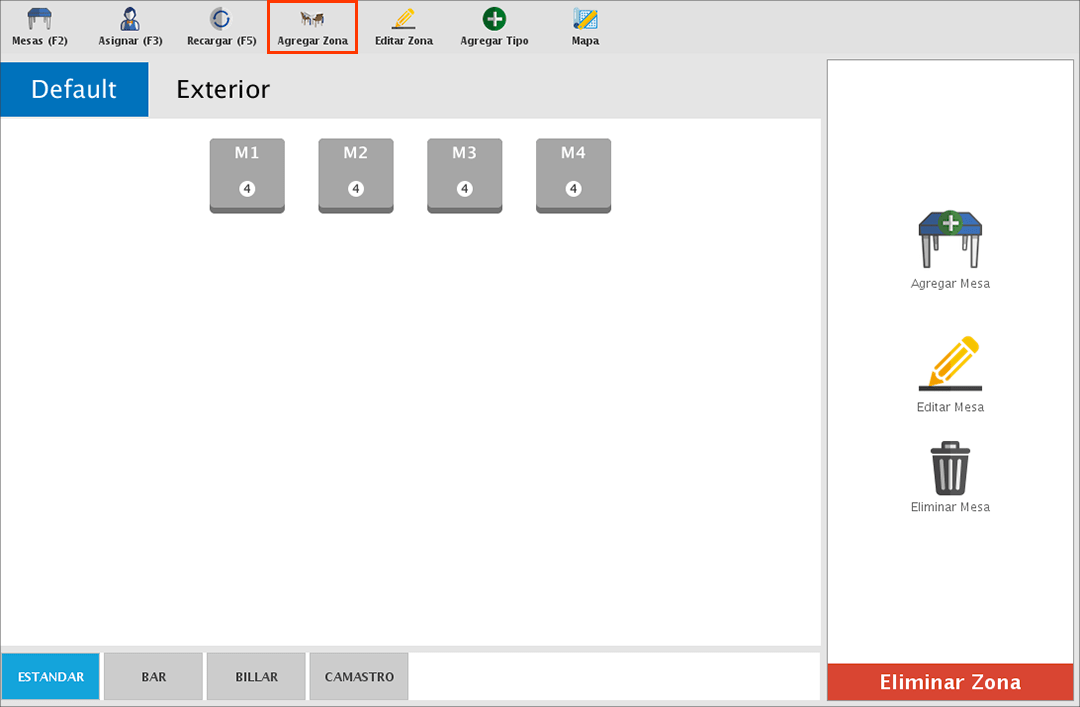Switch to the Default zone tab

pyautogui.click(x=74, y=89)
